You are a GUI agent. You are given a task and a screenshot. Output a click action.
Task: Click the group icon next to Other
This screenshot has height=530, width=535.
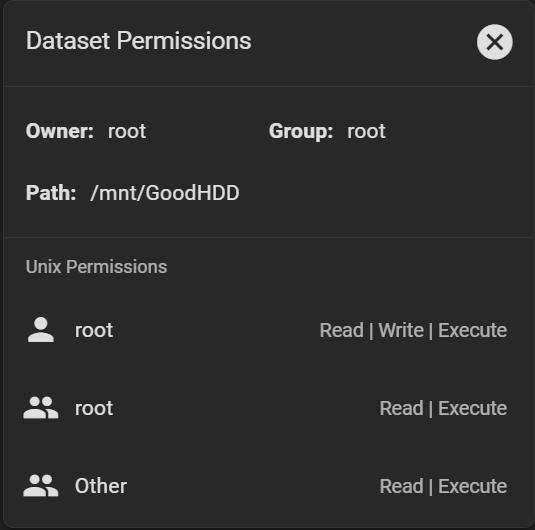click(x=41, y=485)
